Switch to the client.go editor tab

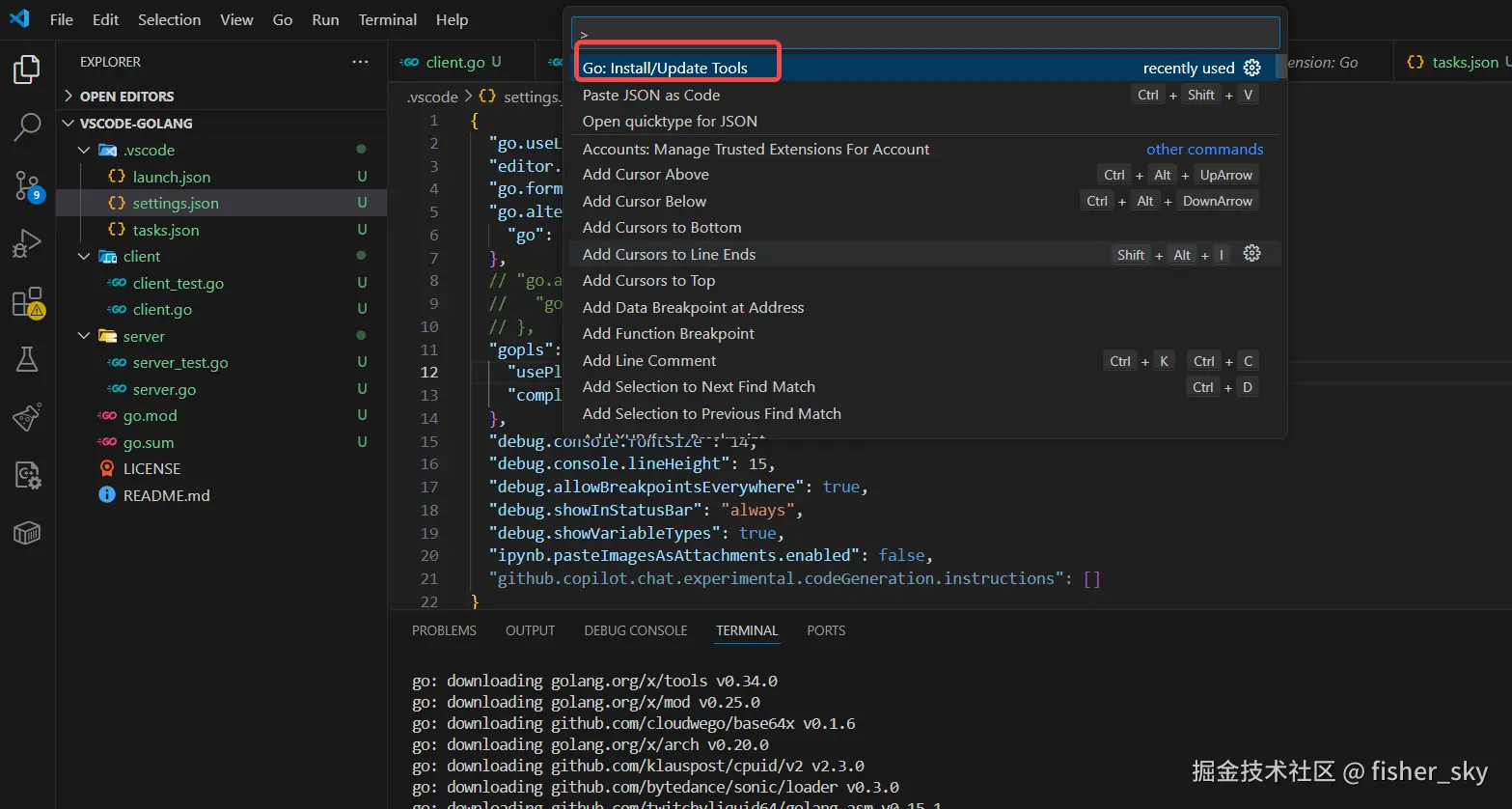coord(461,62)
